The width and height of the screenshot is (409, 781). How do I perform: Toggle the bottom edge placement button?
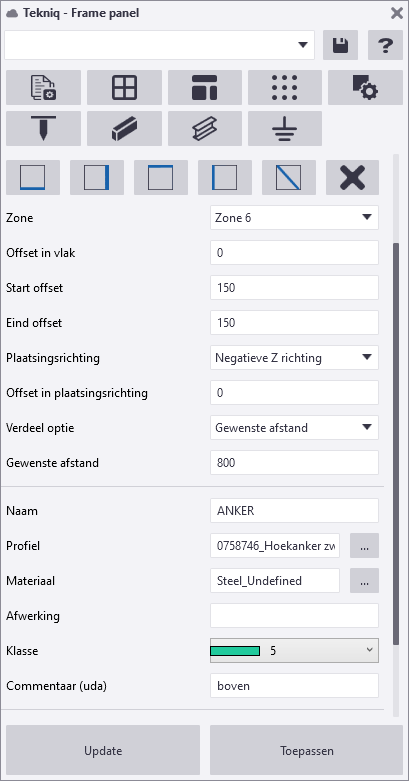point(33,177)
